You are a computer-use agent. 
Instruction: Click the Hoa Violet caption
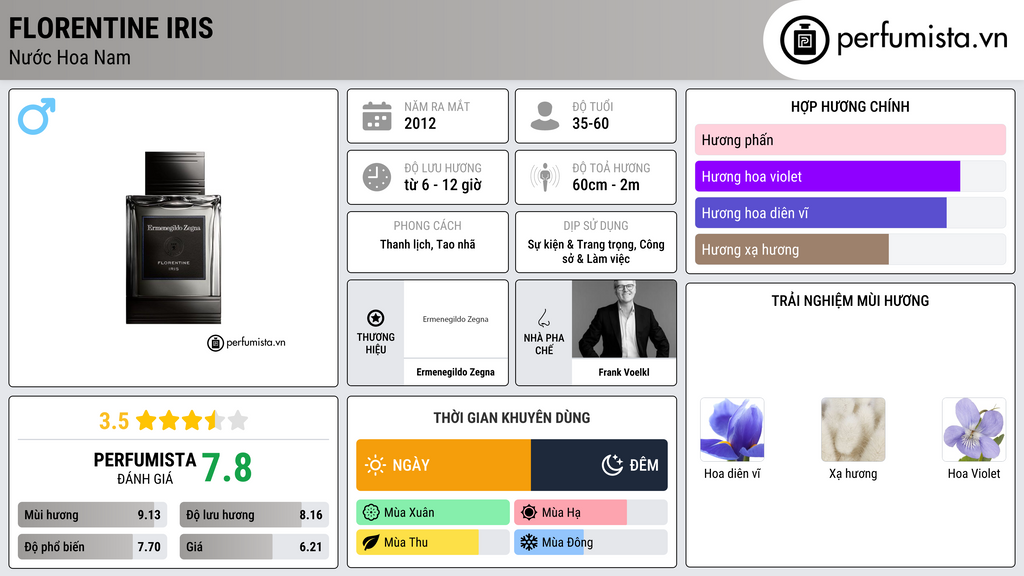coord(974,473)
